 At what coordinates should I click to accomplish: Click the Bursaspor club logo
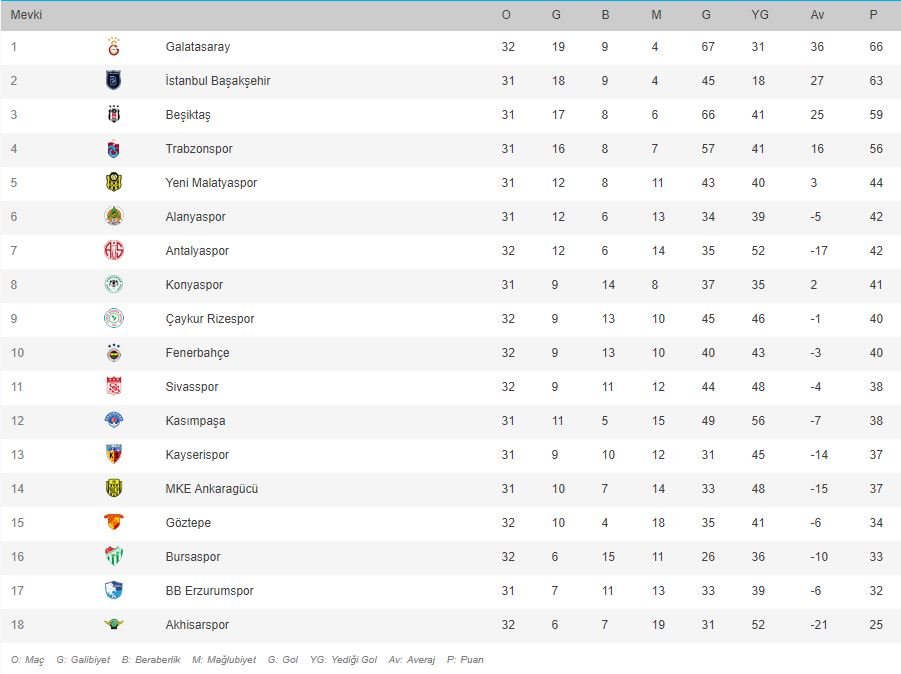(x=114, y=557)
